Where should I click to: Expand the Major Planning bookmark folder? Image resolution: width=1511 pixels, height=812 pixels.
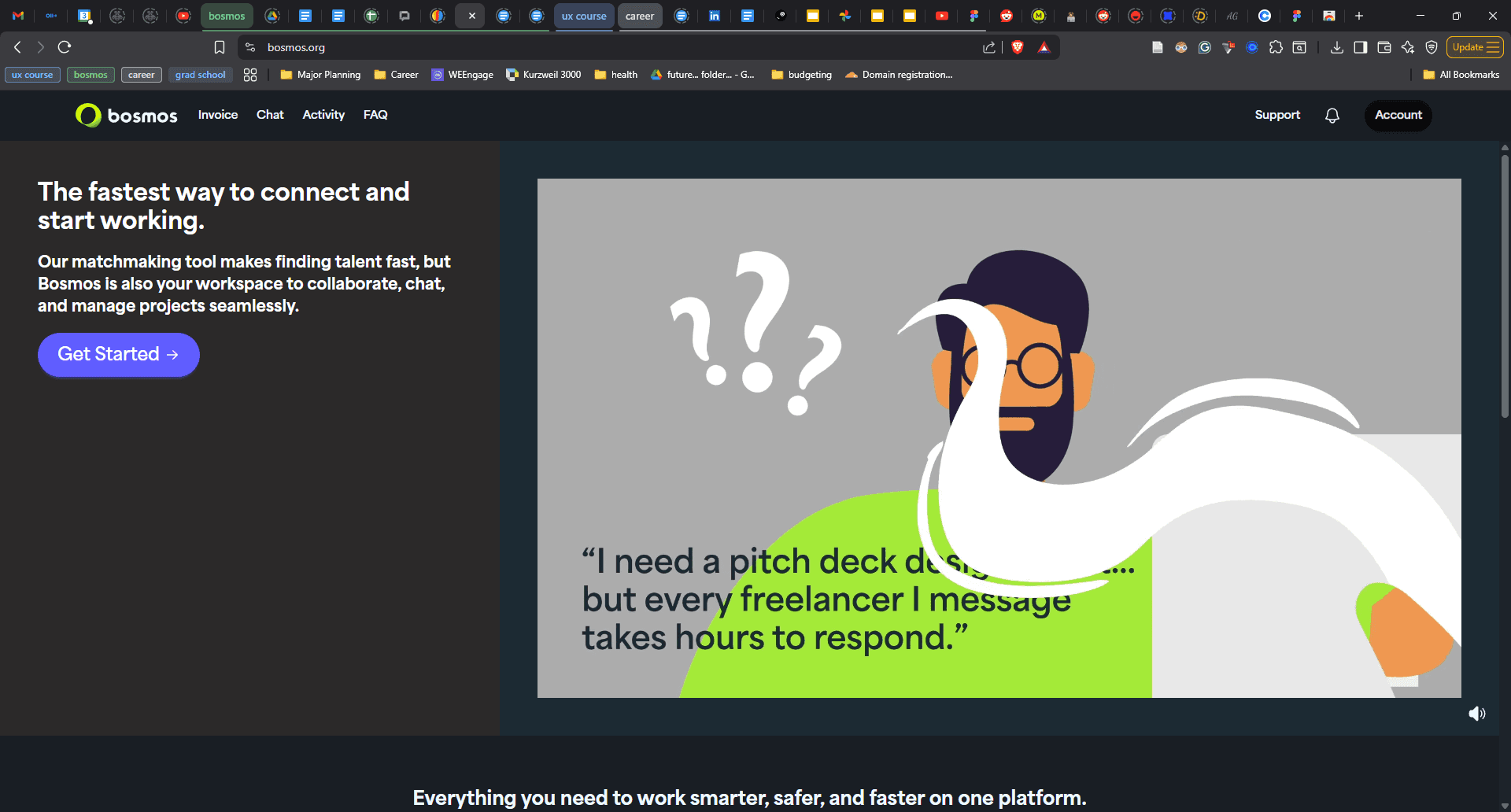point(321,75)
